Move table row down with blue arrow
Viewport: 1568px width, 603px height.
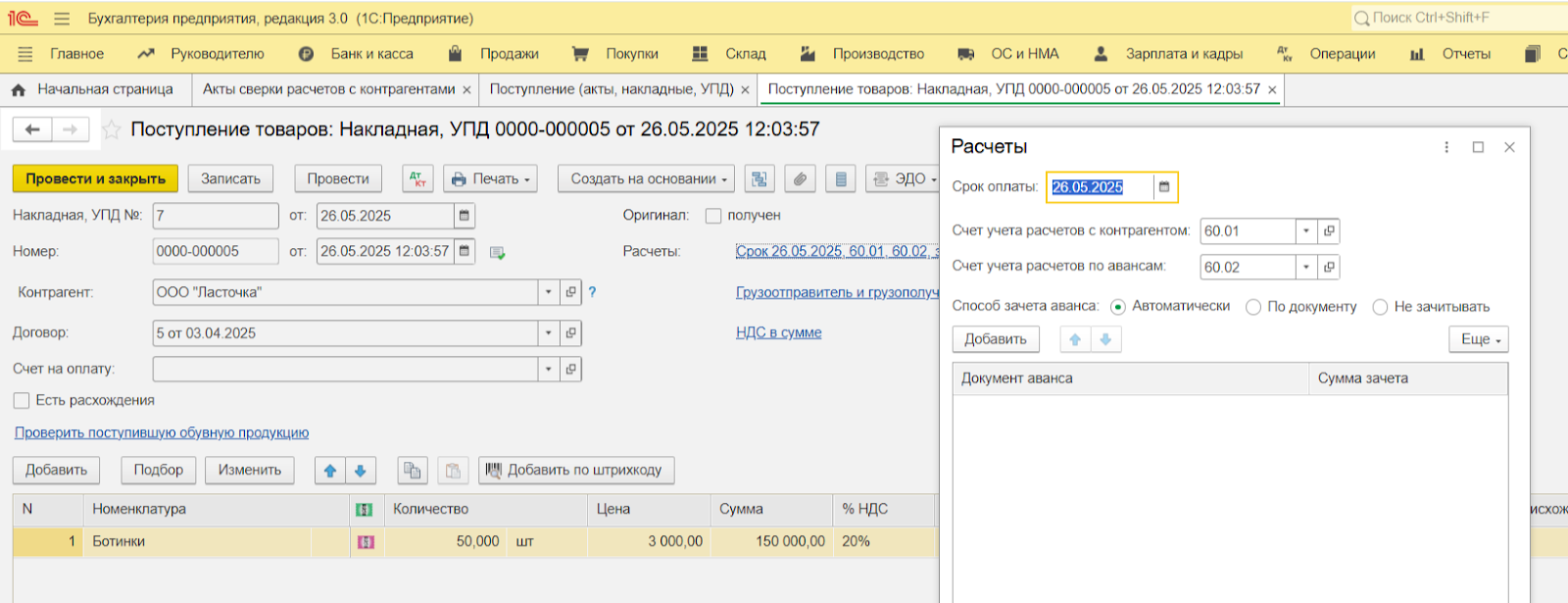(x=361, y=471)
